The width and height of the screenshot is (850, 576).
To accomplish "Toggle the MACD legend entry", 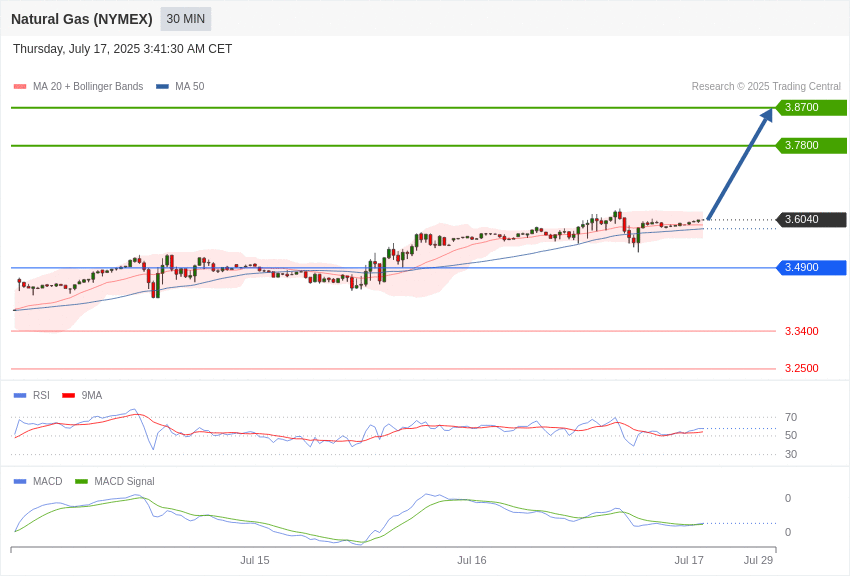I will [x=38, y=481].
